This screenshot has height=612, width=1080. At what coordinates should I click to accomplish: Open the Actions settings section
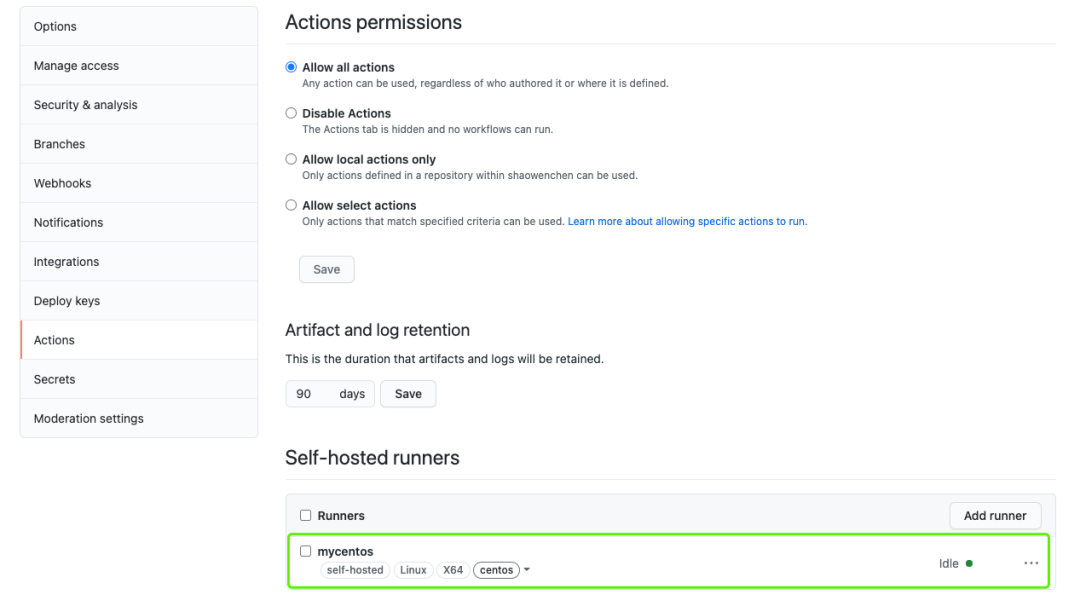54,340
